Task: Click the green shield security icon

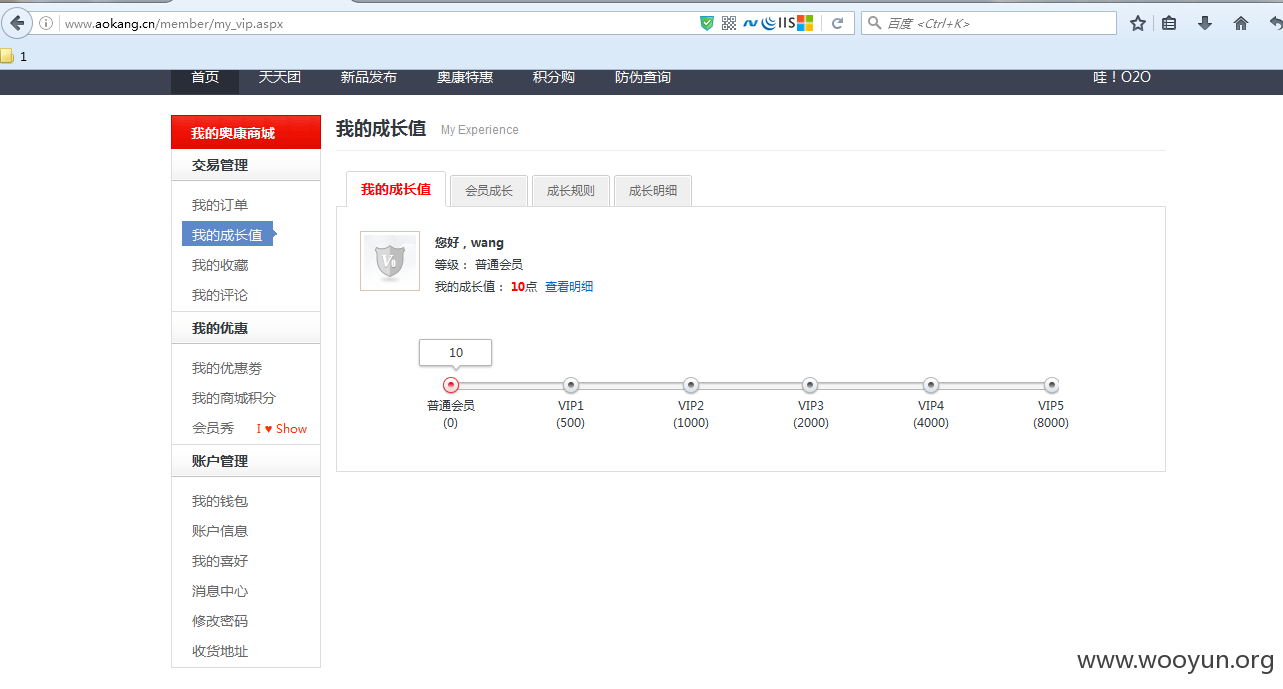Action: pos(707,23)
